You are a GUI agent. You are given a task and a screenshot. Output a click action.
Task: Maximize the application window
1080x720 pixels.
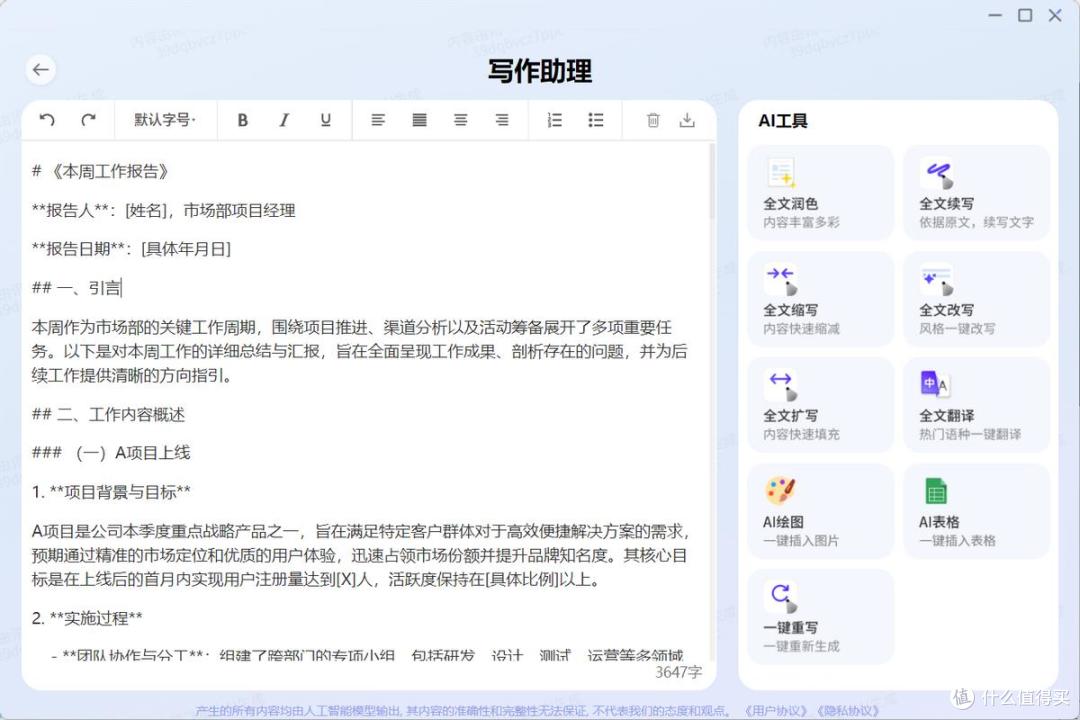[x=1025, y=15]
